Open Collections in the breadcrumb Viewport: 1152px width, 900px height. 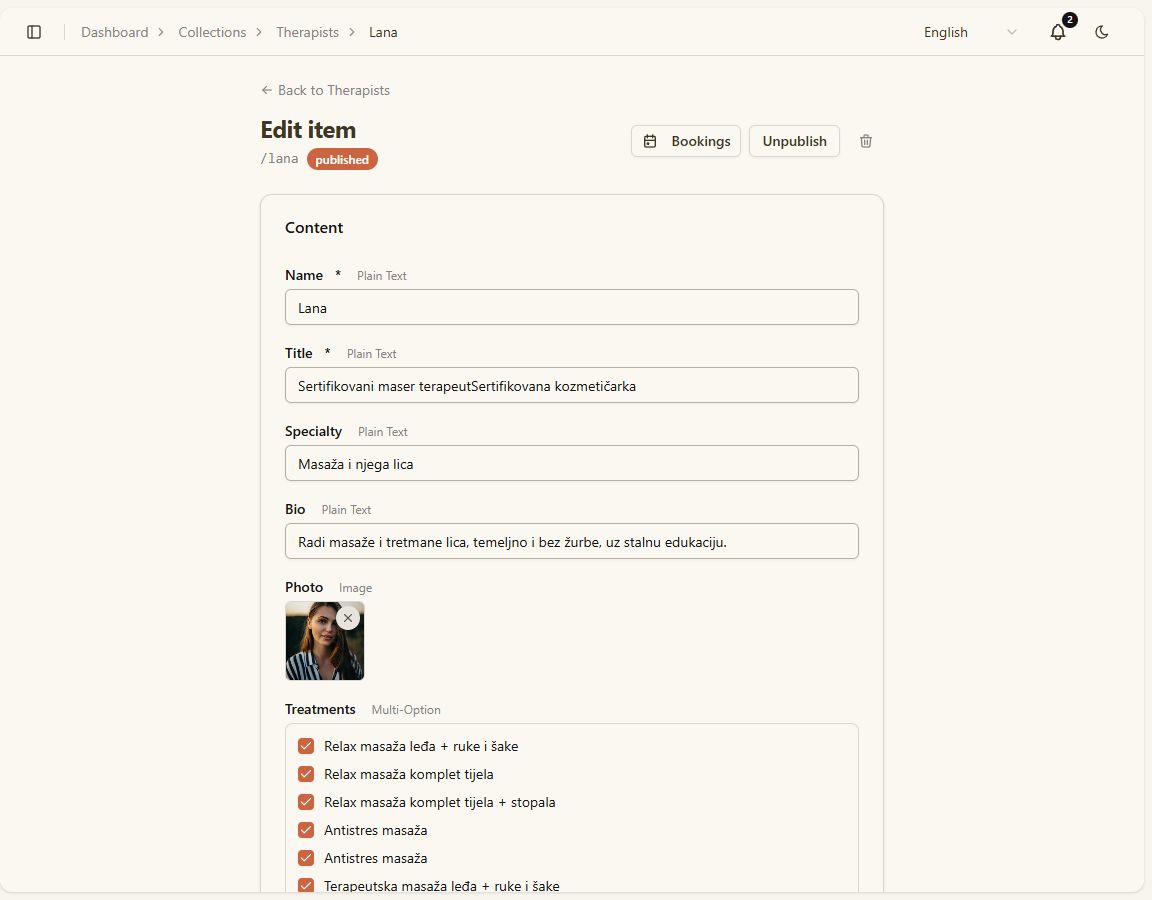(x=212, y=32)
